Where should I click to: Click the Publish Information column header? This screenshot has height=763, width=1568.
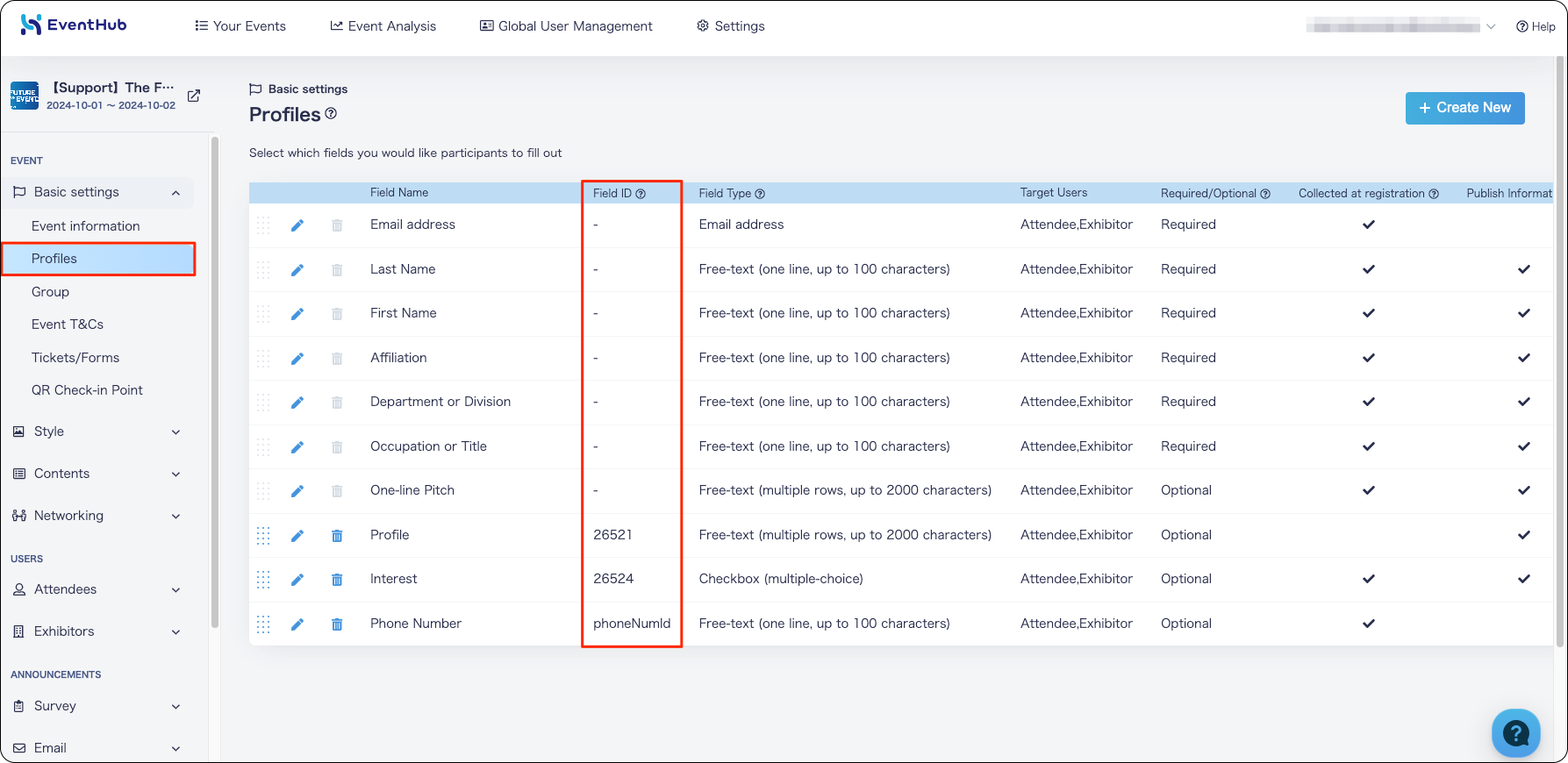click(1509, 193)
